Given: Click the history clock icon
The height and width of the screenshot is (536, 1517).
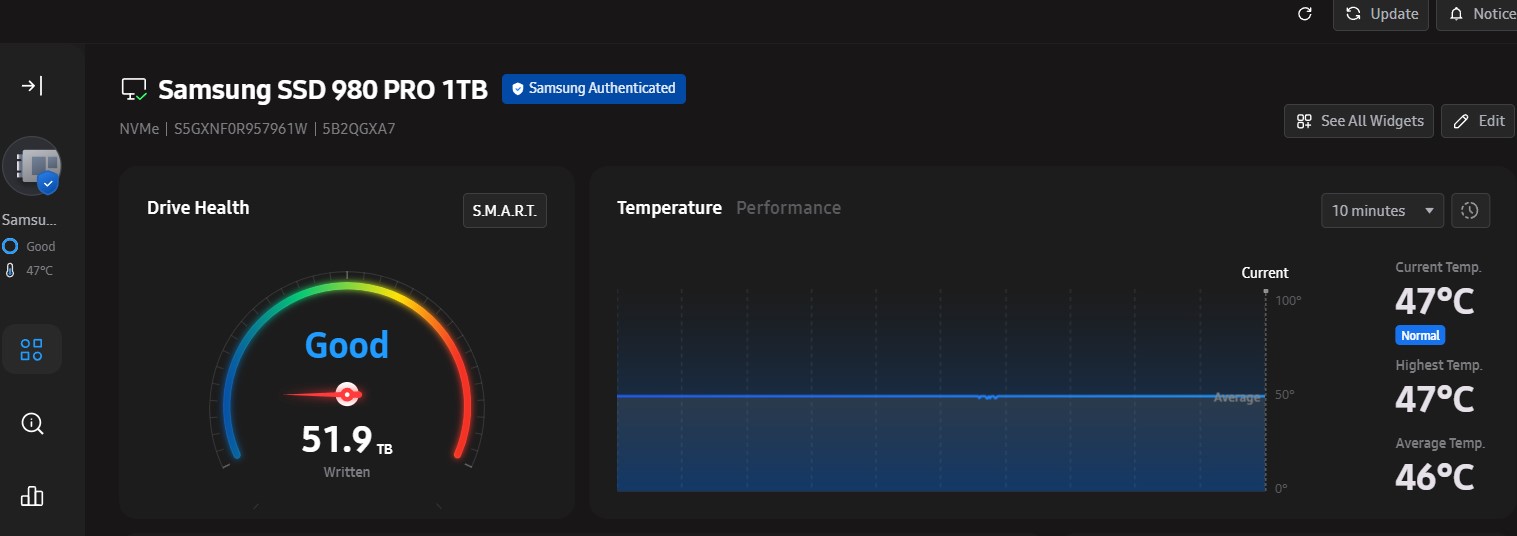Looking at the screenshot, I should 1470,211.
